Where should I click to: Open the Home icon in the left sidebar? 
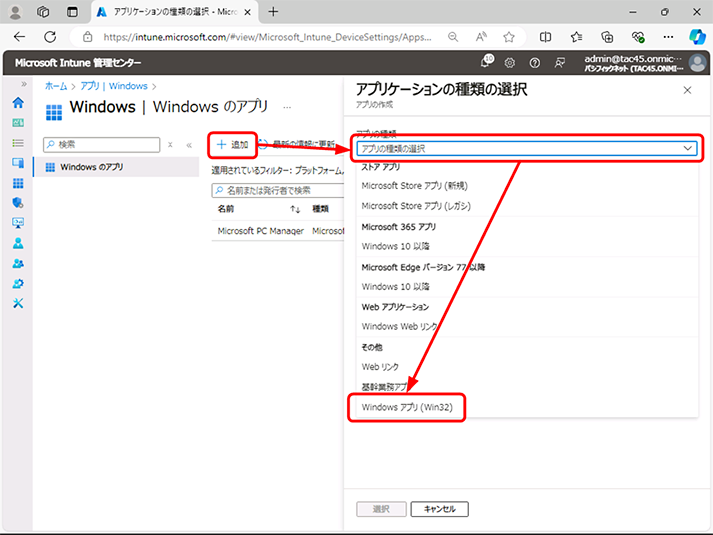(x=18, y=103)
